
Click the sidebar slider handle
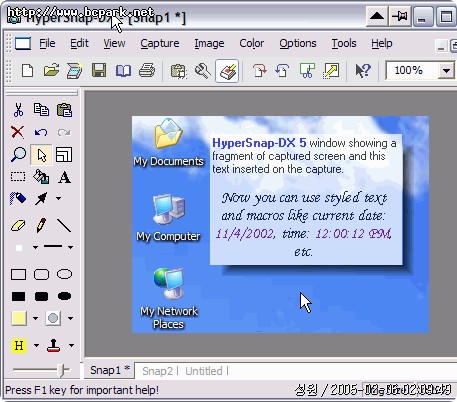click(x=61, y=370)
